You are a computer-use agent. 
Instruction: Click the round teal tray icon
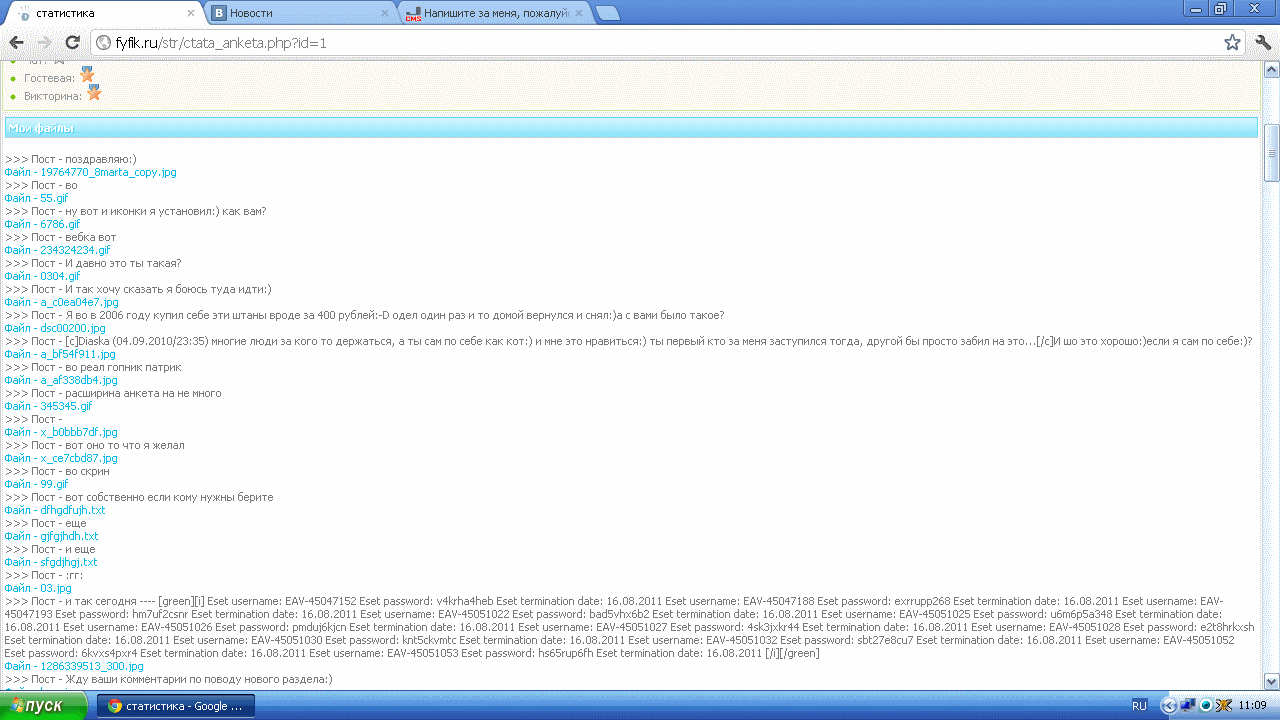[1207, 705]
